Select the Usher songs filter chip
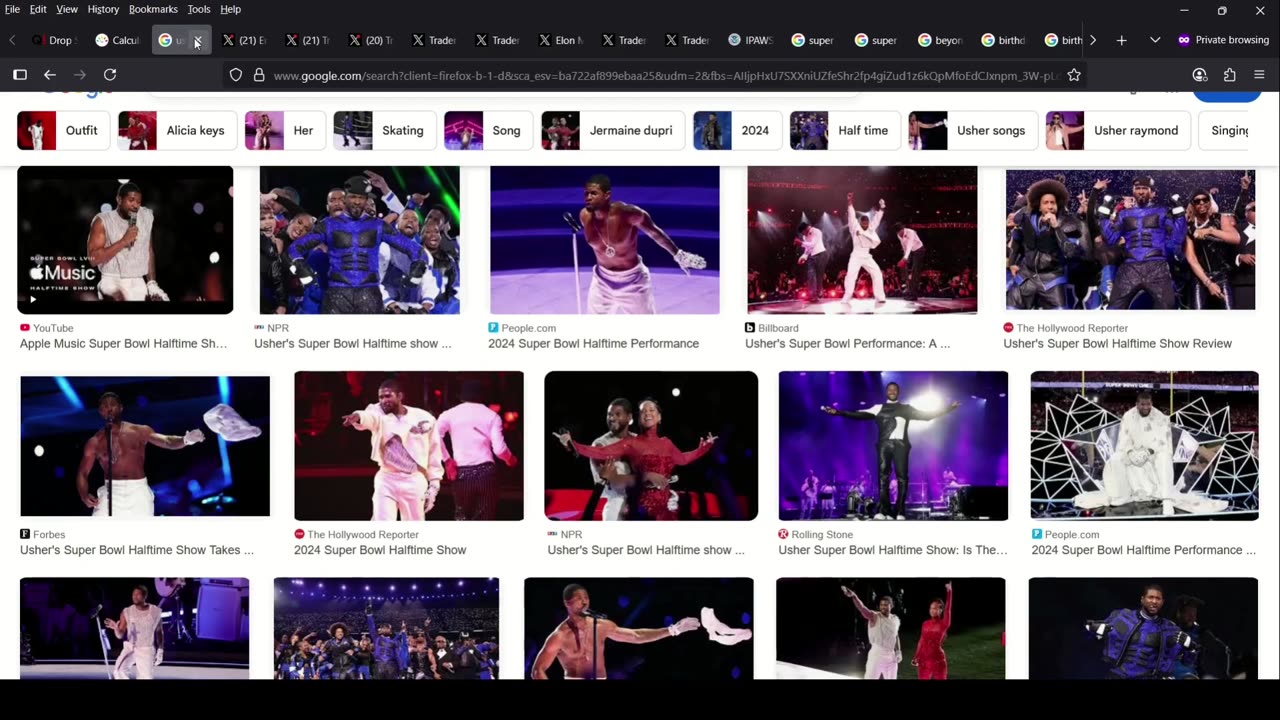 (972, 131)
